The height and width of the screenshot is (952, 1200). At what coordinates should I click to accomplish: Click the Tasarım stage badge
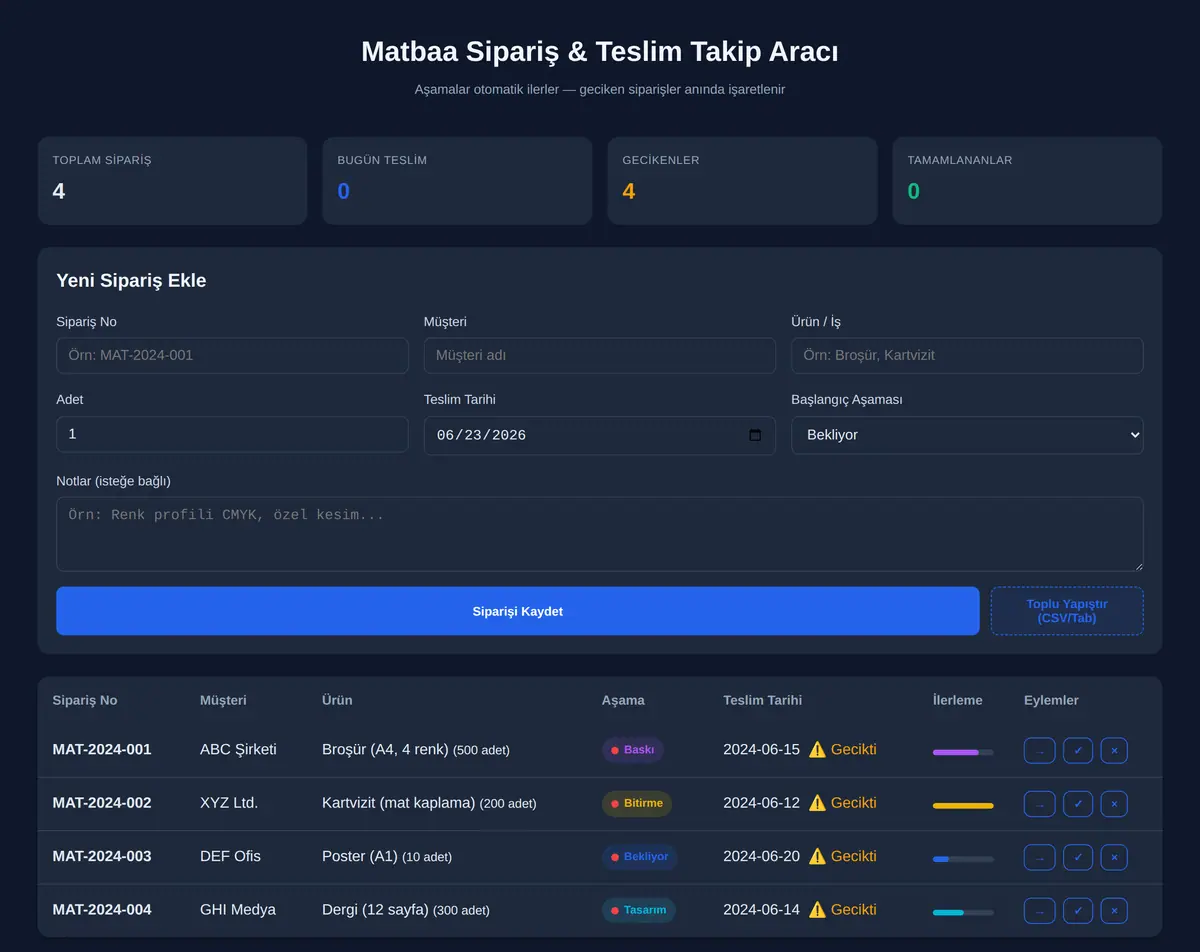coord(639,911)
